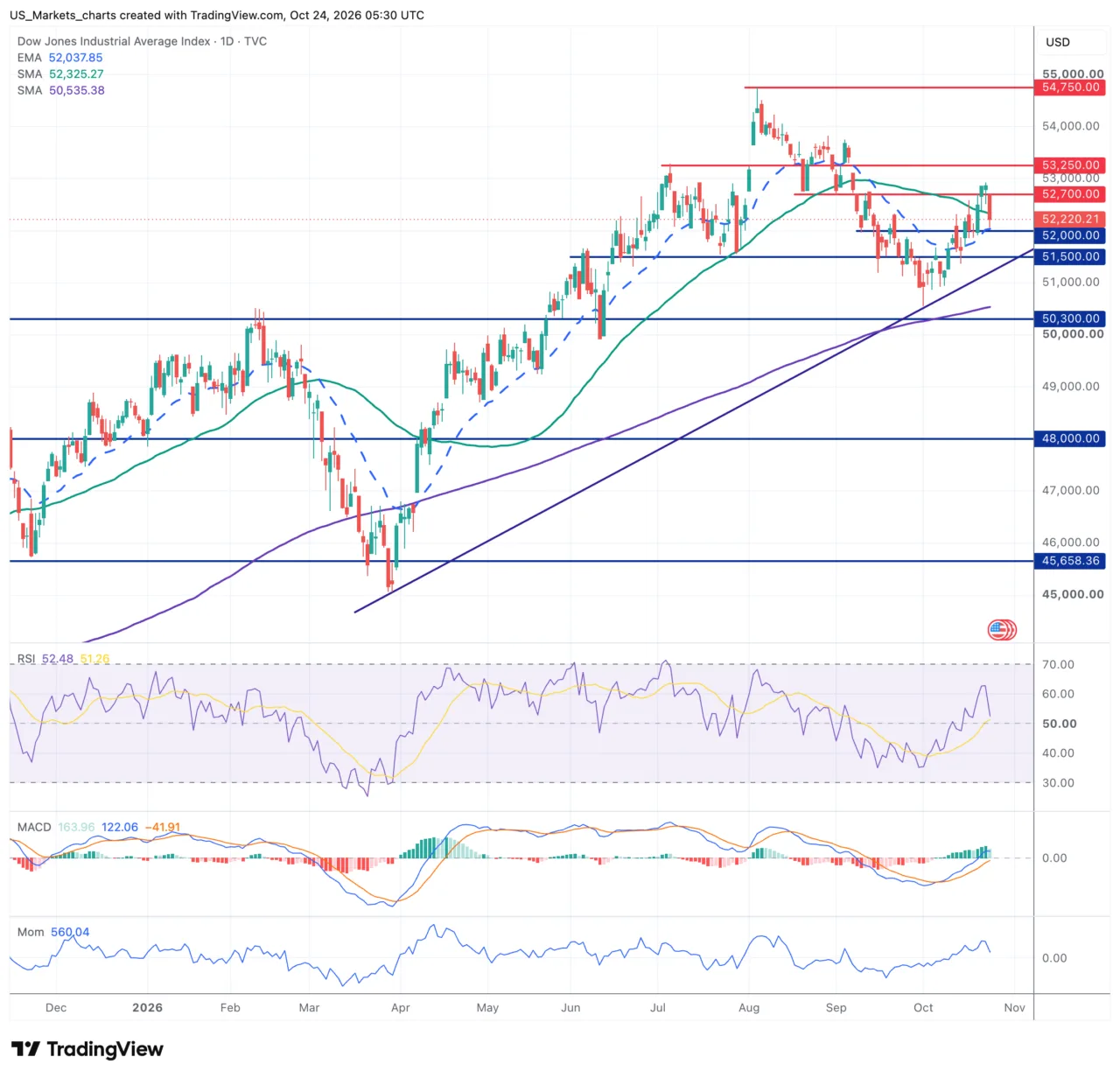The height and width of the screenshot is (1078, 1120).
Task: Click the chart header text with the Oct 24, 2026 date
Action: (x=217, y=15)
